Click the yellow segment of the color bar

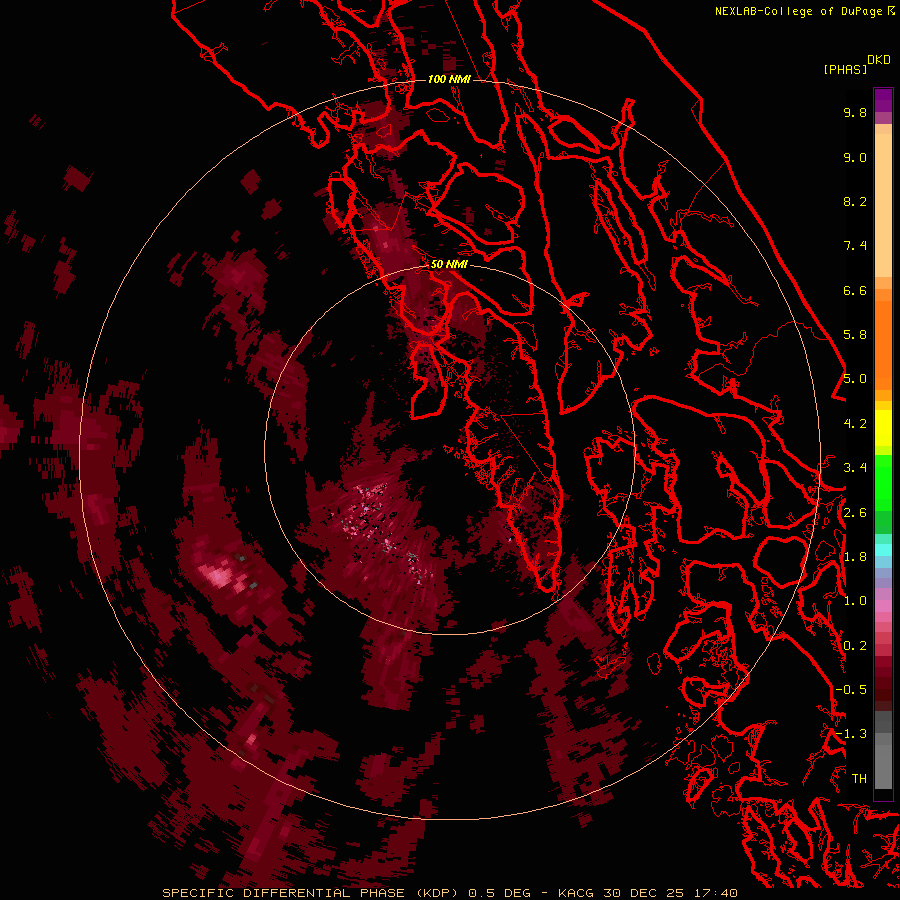(883, 428)
